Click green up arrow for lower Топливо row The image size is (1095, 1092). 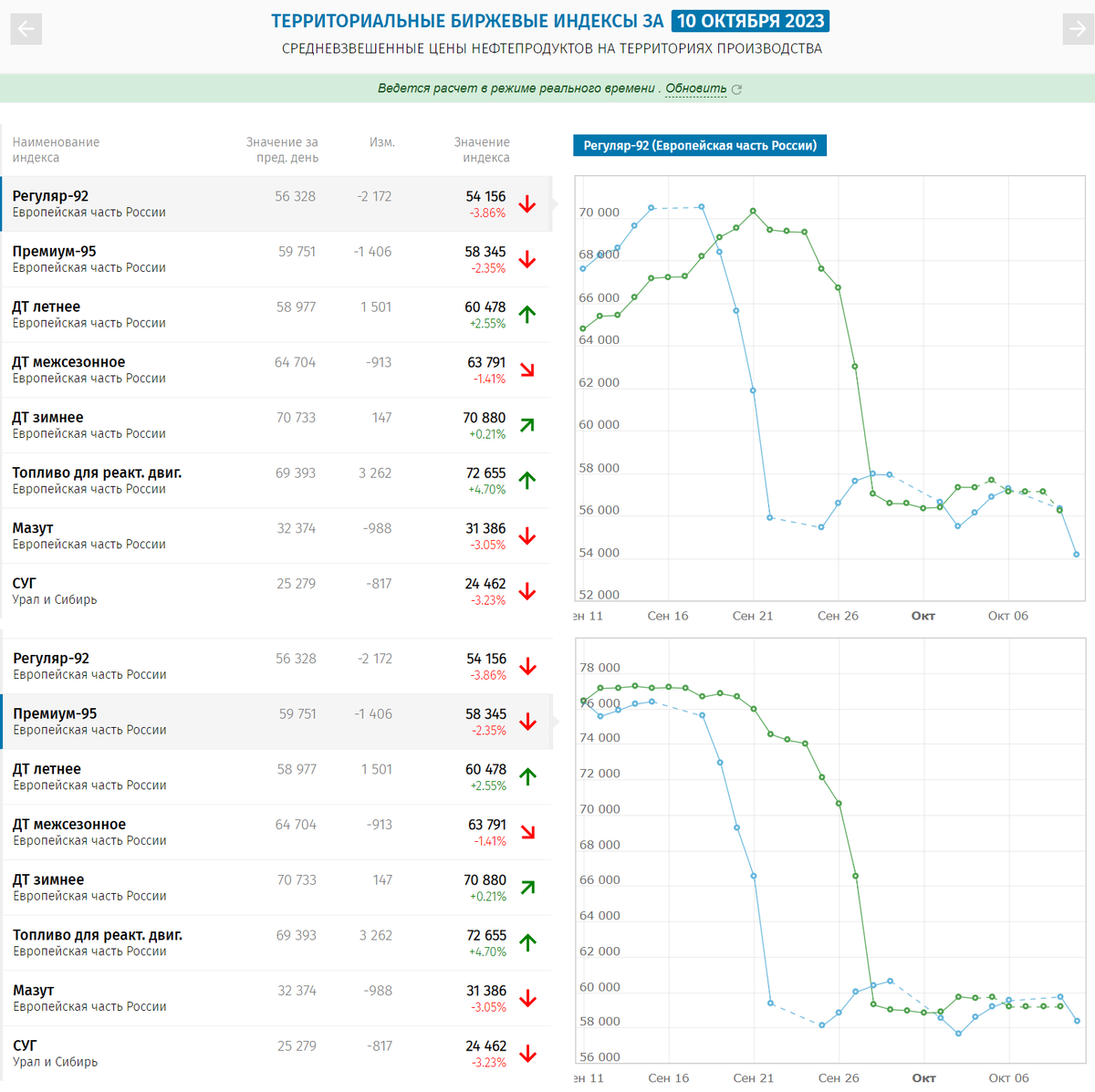(527, 943)
